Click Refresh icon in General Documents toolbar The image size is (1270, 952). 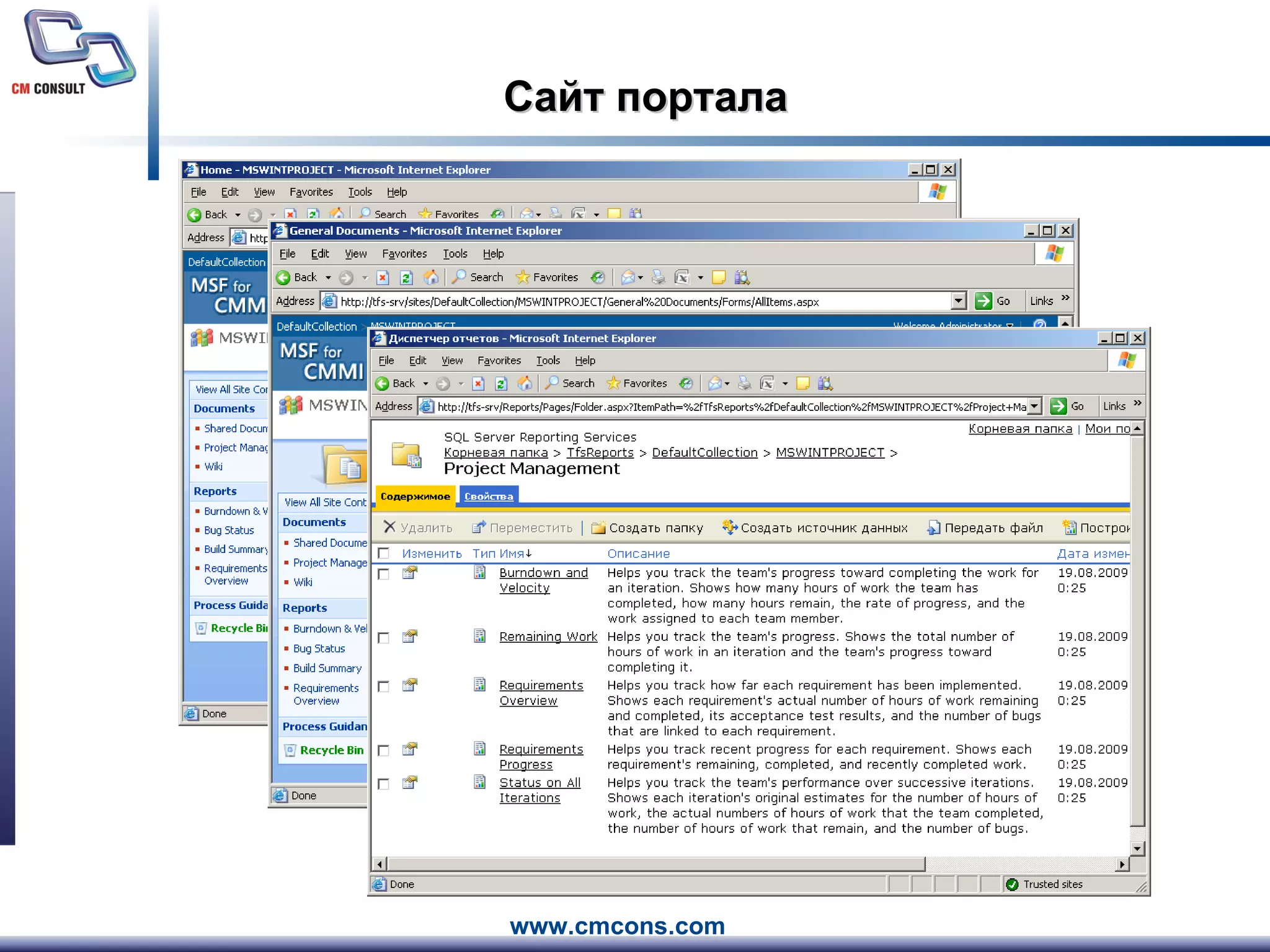[x=406, y=278]
